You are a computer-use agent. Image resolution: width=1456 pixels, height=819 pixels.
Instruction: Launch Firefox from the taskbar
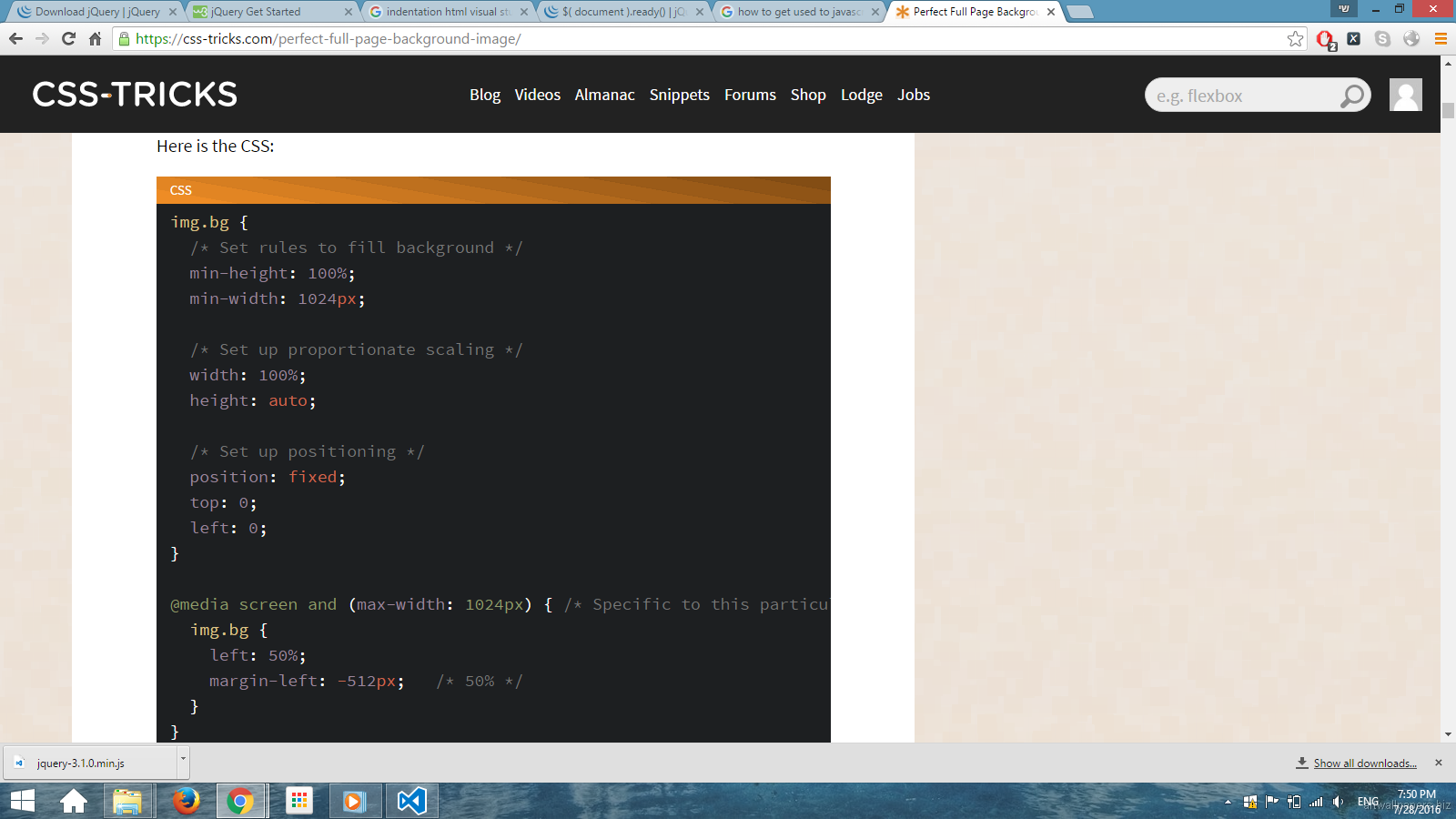tap(187, 801)
